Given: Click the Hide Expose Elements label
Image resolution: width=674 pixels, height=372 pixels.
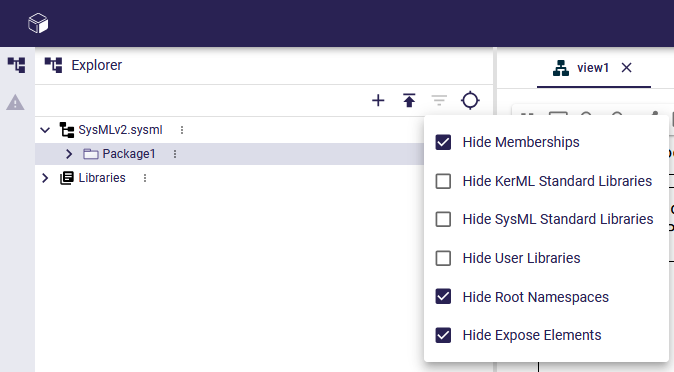Looking at the screenshot, I should (532, 335).
